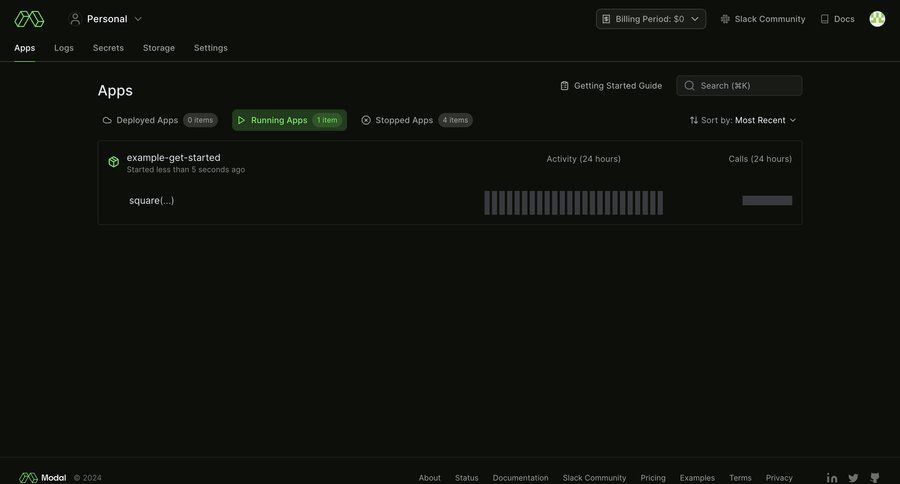Expand the Personal workspace dropdown
900x484 pixels.
tap(106, 18)
